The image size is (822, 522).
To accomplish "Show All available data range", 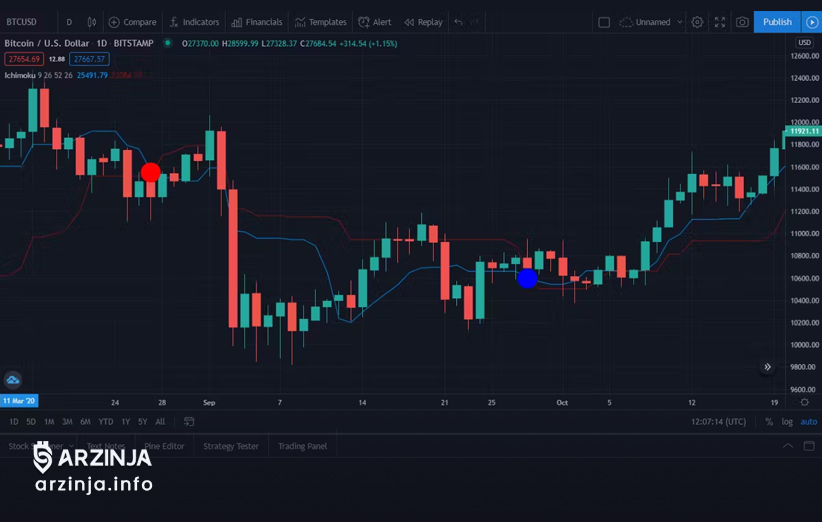I will (x=160, y=421).
